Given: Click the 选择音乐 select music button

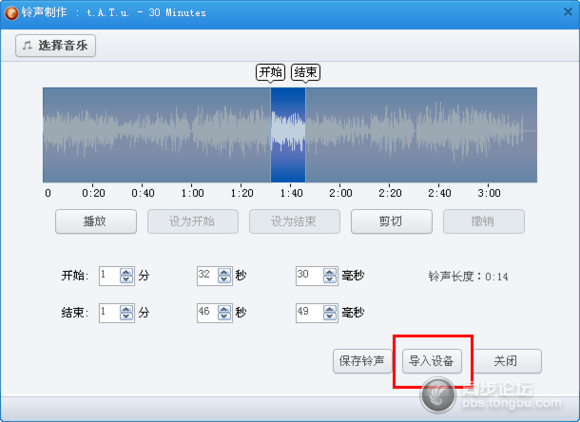Looking at the screenshot, I should pyautogui.click(x=55, y=45).
